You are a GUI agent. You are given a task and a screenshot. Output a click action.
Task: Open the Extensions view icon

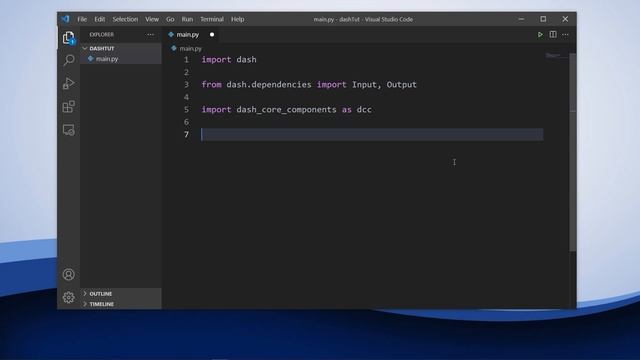[69, 107]
